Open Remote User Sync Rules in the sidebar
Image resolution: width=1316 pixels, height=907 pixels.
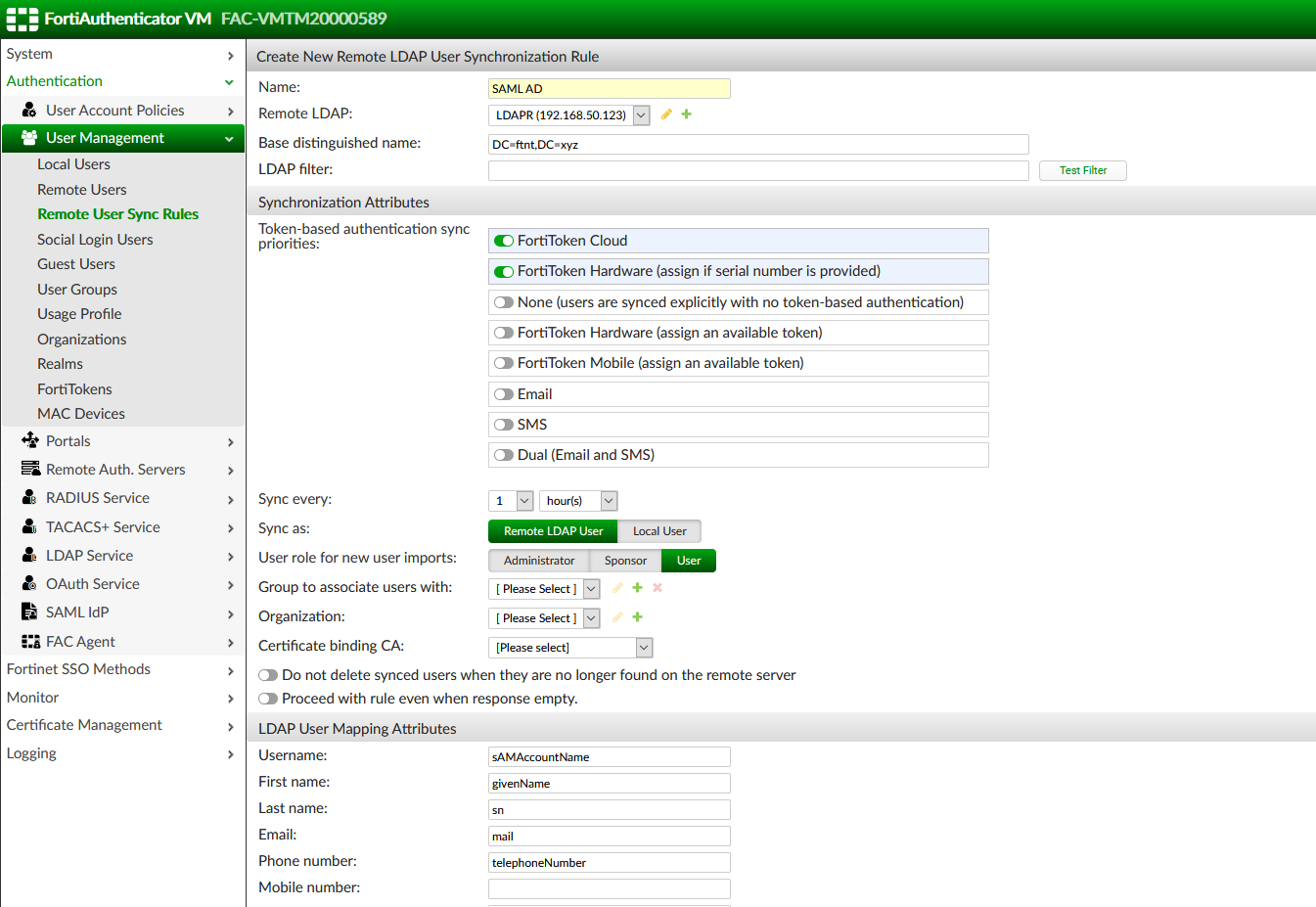pyautogui.click(x=117, y=213)
